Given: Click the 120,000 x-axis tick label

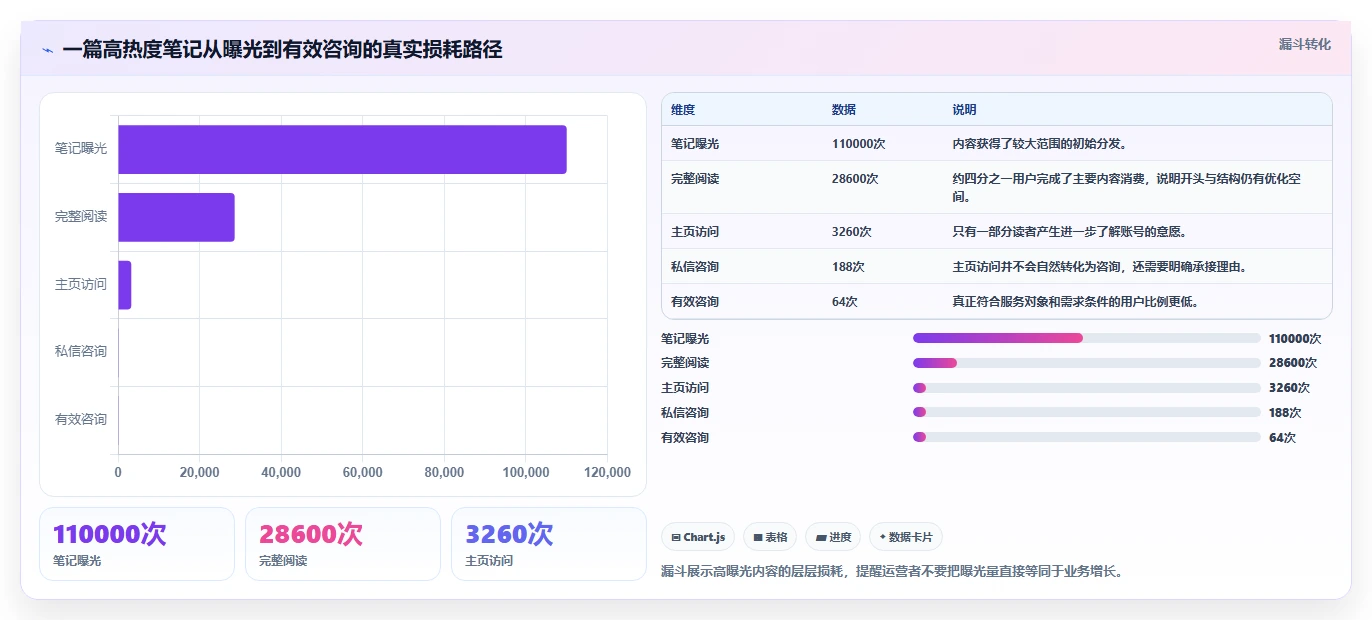Looking at the screenshot, I should click(x=606, y=473).
